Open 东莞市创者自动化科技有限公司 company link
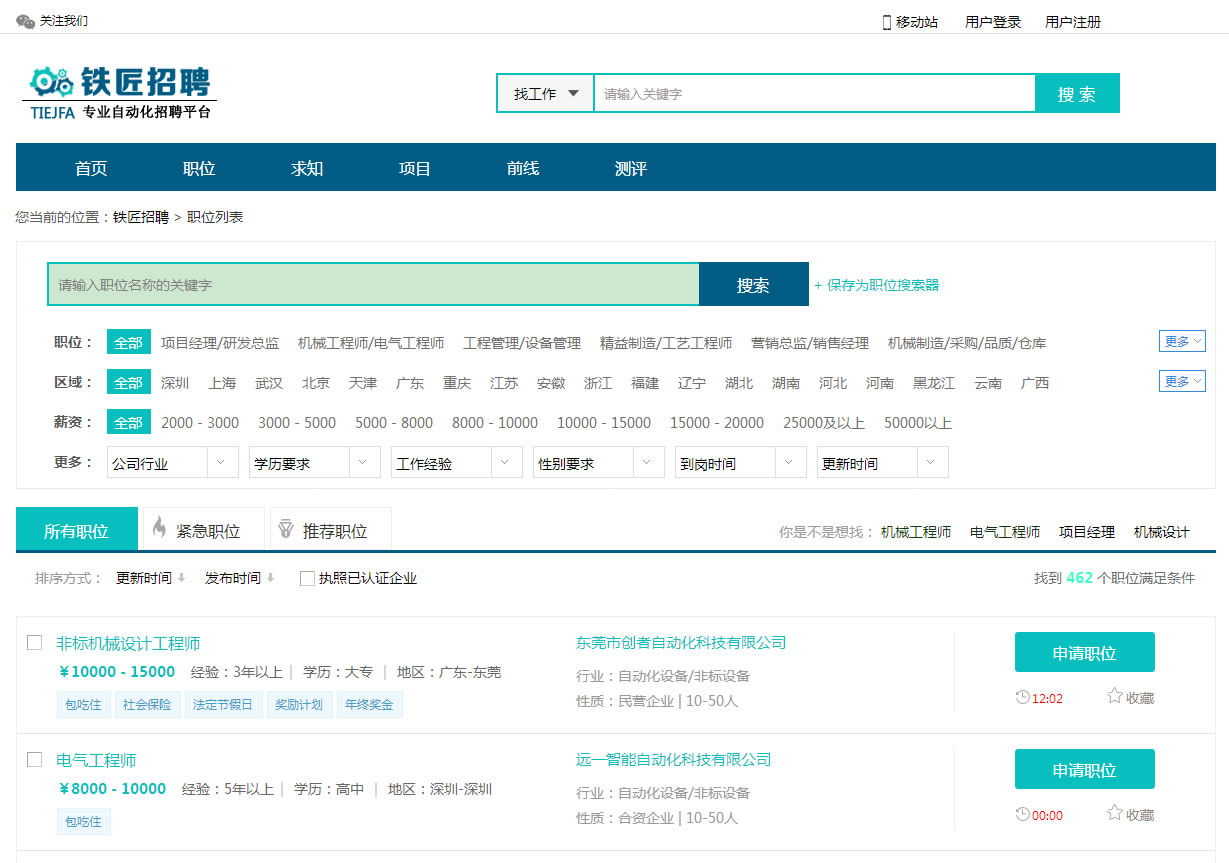The width and height of the screenshot is (1229, 863). pyautogui.click(x=681, y=642)
